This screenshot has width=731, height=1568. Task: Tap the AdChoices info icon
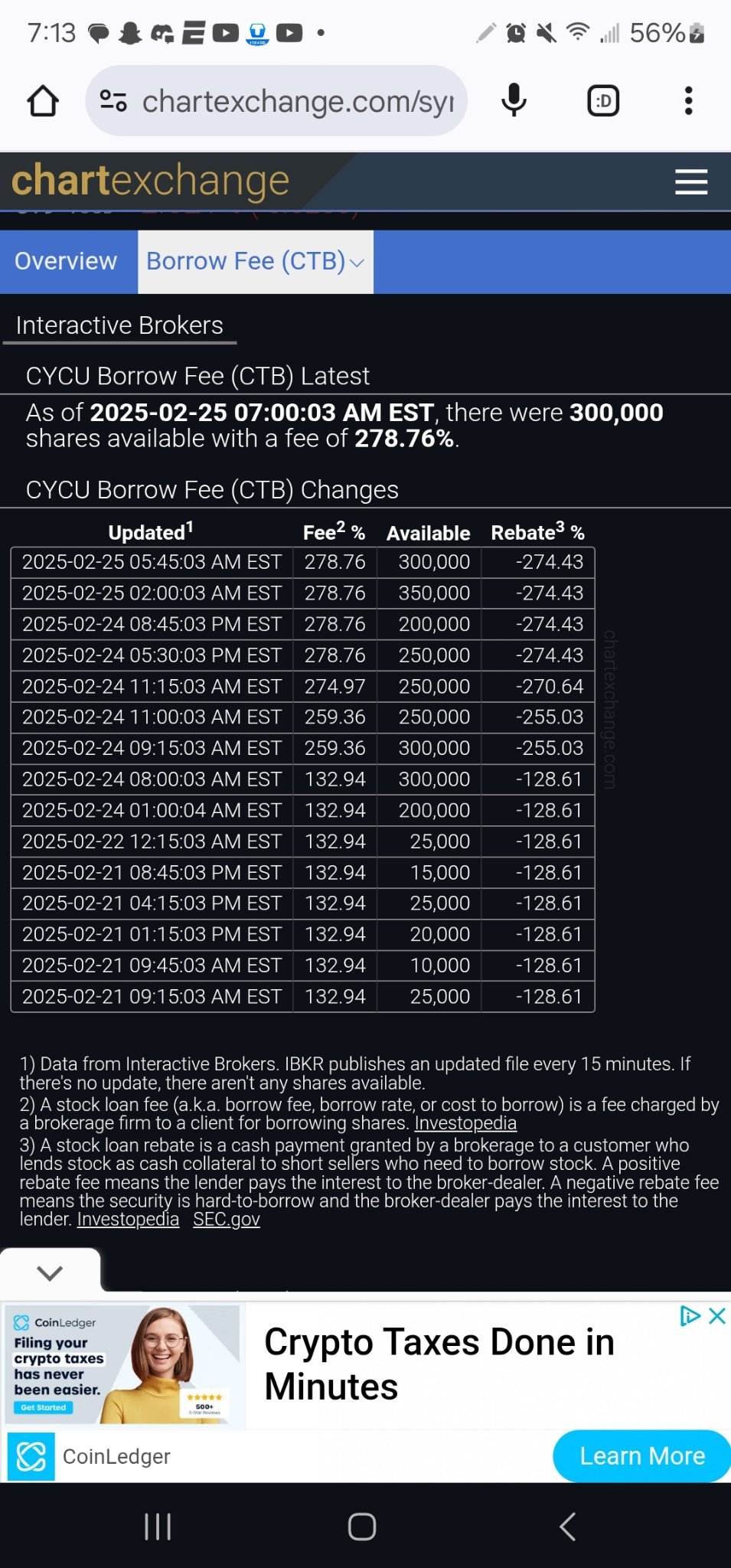(x=690, y=1316)
